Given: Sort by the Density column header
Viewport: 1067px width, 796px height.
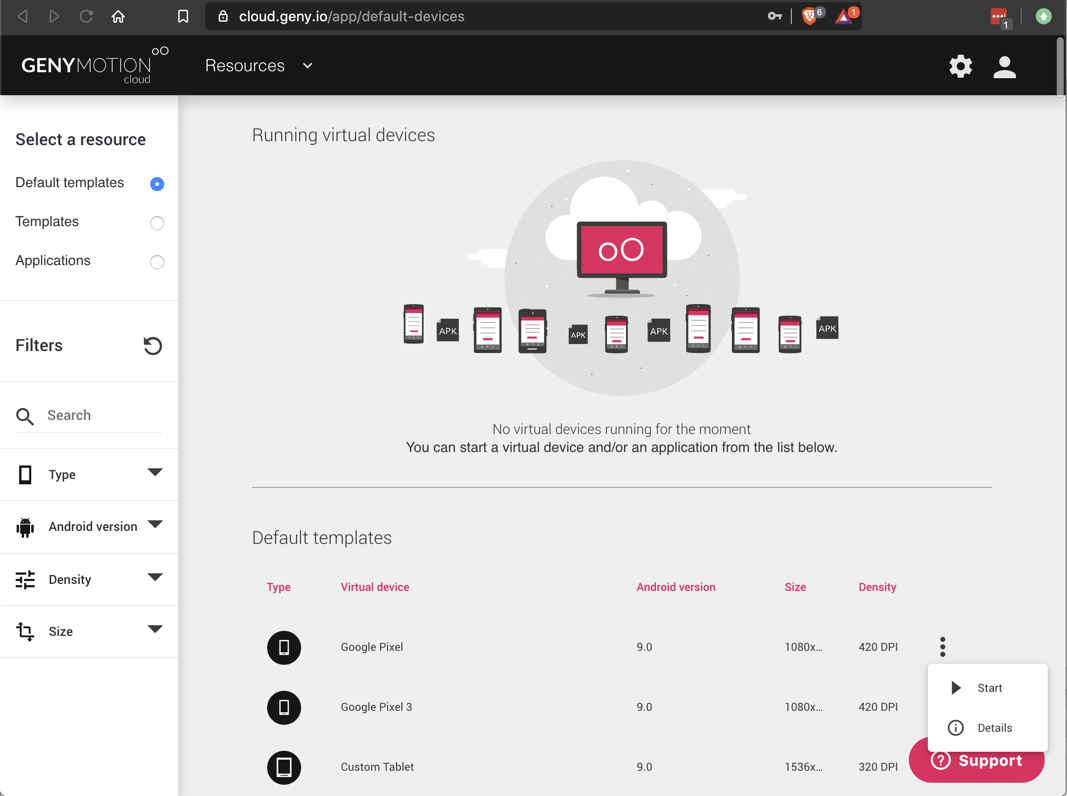Looking at the screenshot, I should click(877, 587).
